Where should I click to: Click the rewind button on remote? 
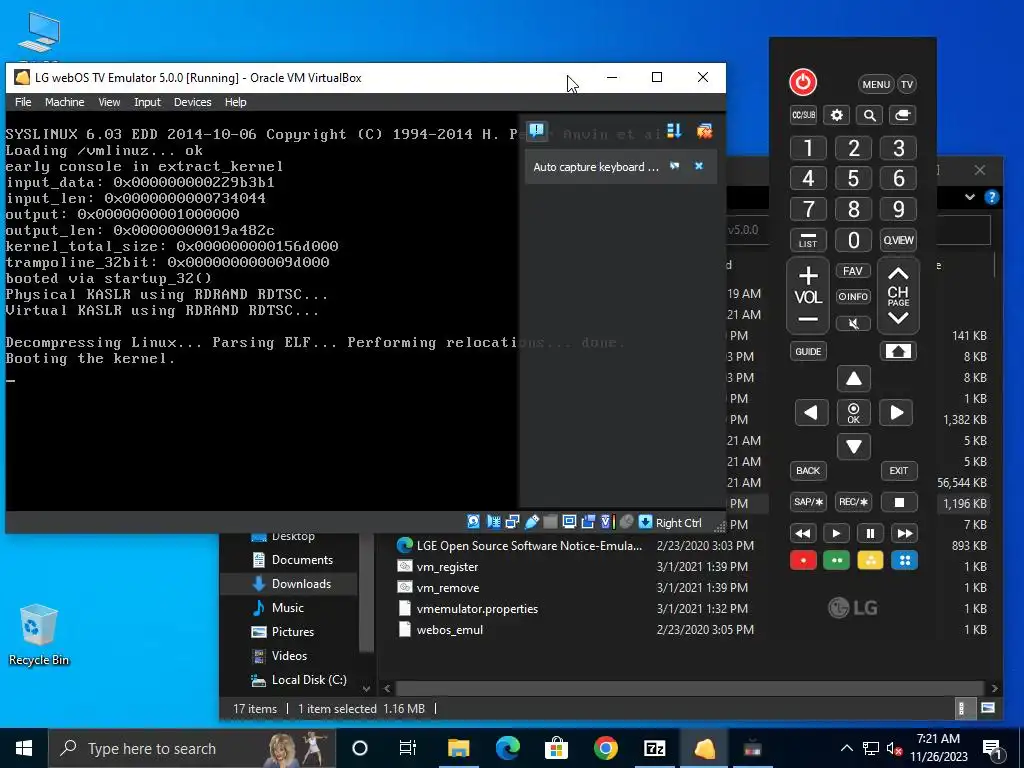click(803, 534)
